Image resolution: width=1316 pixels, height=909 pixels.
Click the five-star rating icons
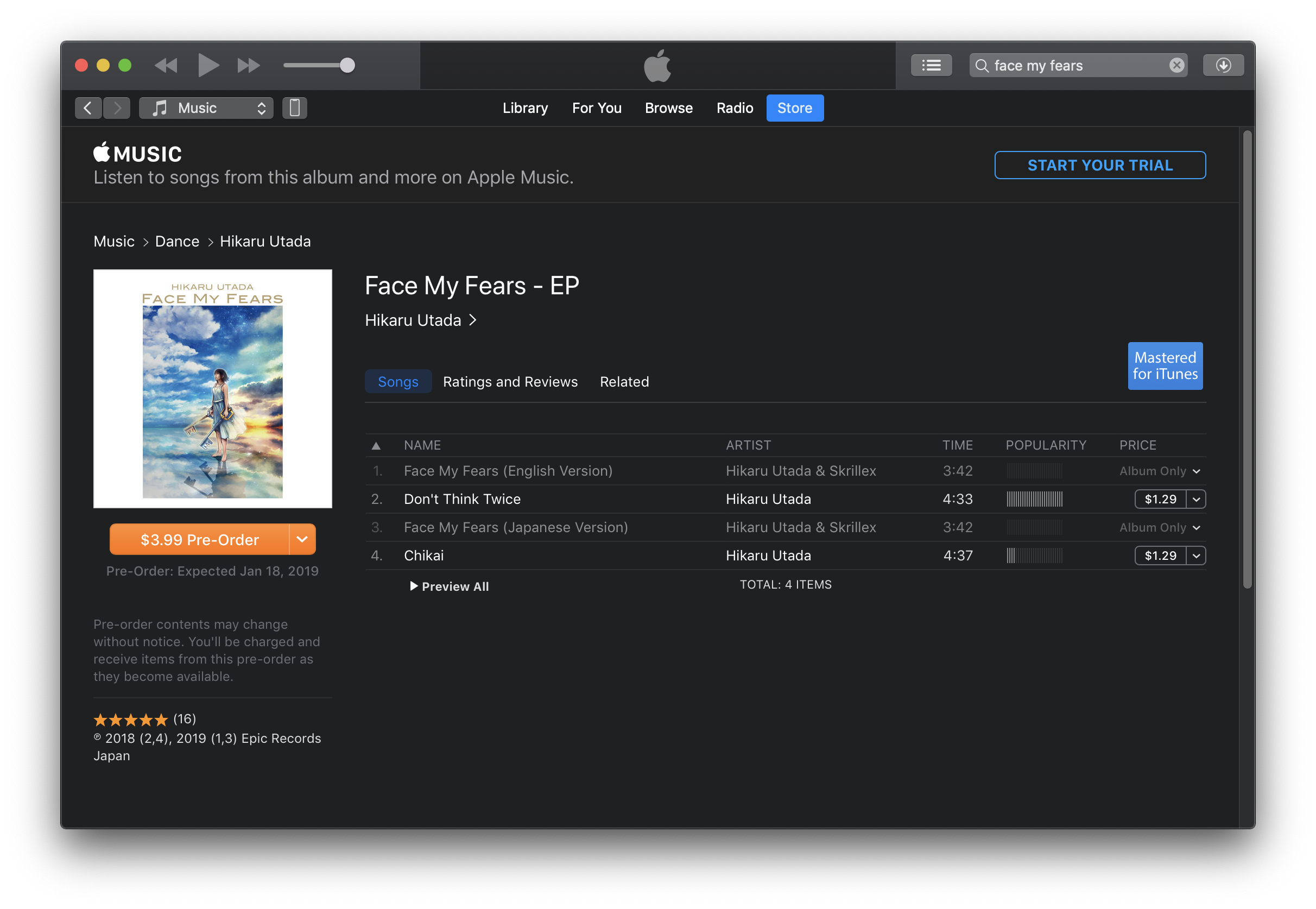coord(130,719)
